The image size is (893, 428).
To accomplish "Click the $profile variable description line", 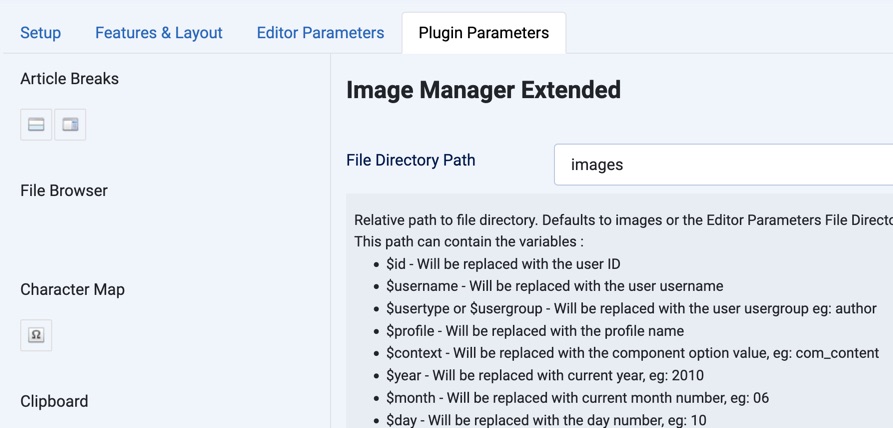I will (x=535, y=331).
